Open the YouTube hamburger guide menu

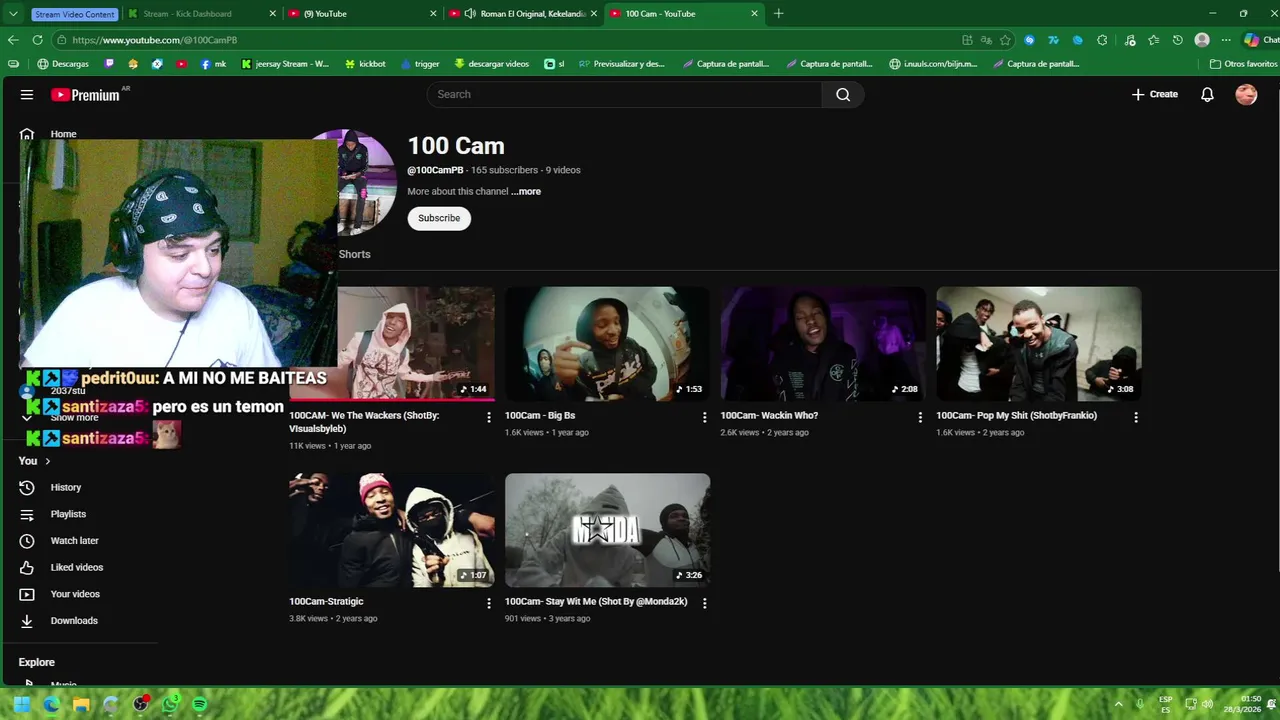[x=27, y=95]
